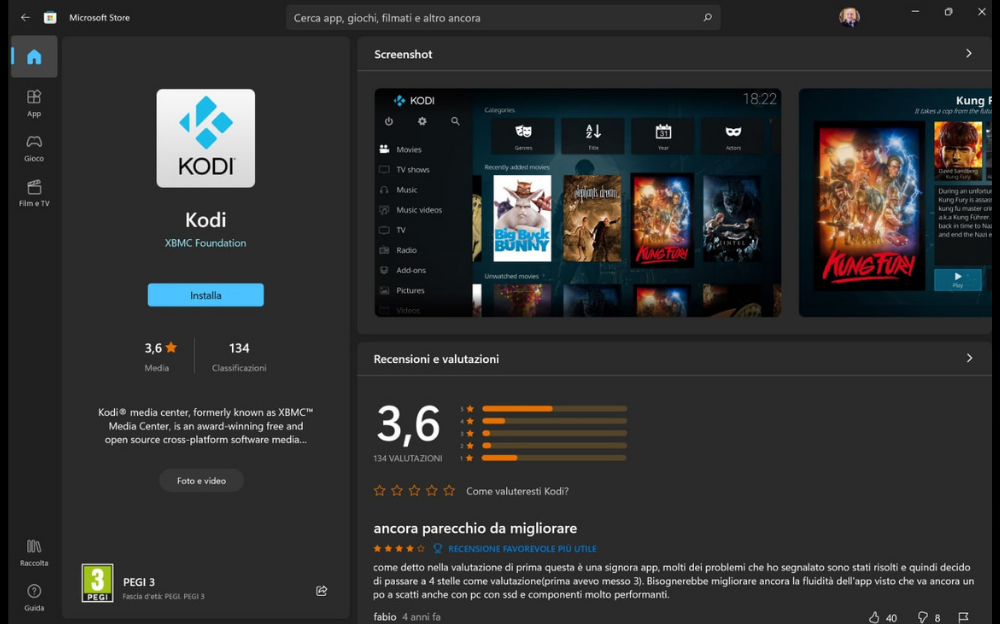Click the search magnifier icon
1000x624 pixels.
pos(707,18)
